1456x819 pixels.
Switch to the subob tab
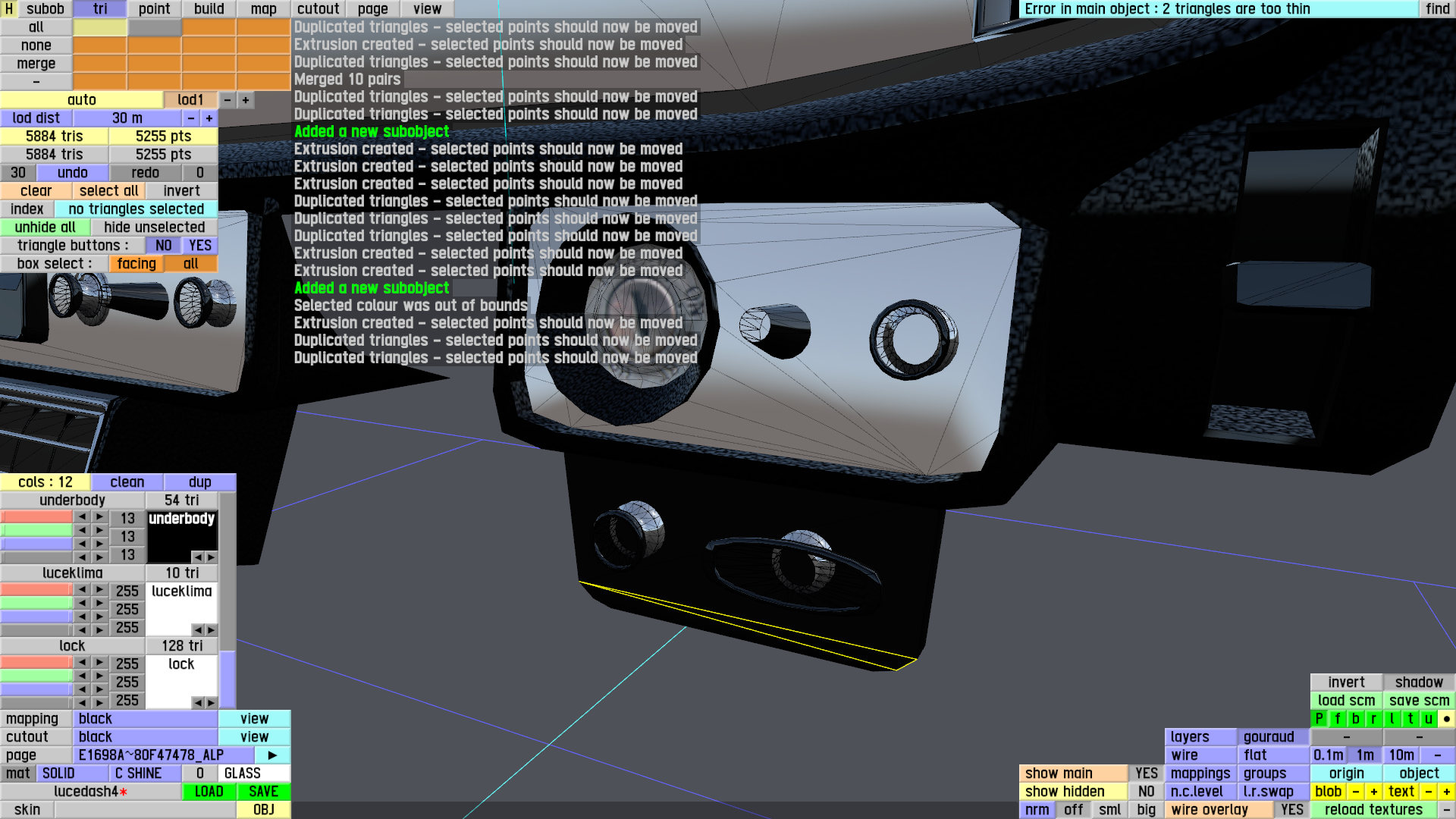(x=45, y=9)
